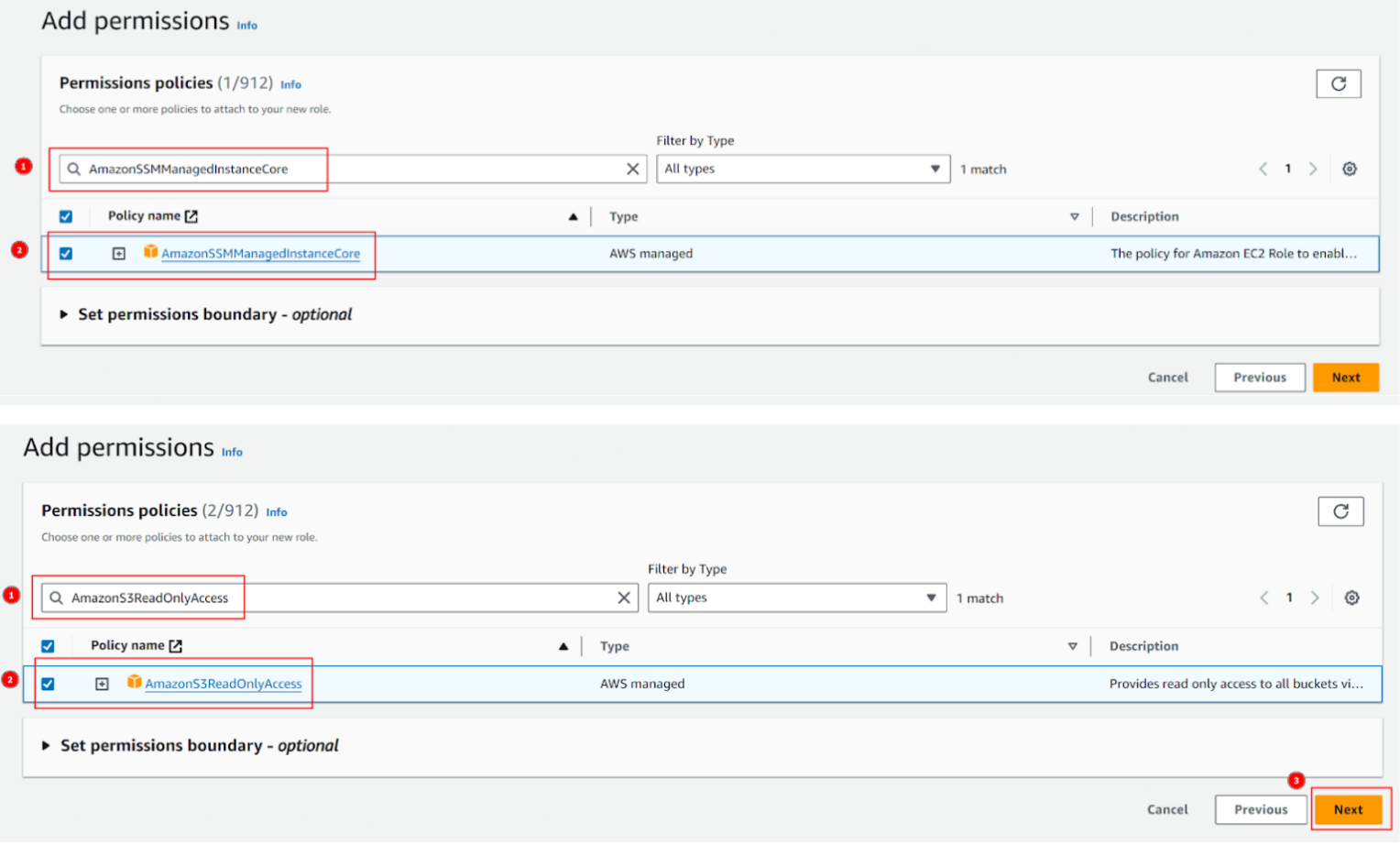Uncheck the AmazonS3ReadOnlyAccess row checkbox

[48, 684]
